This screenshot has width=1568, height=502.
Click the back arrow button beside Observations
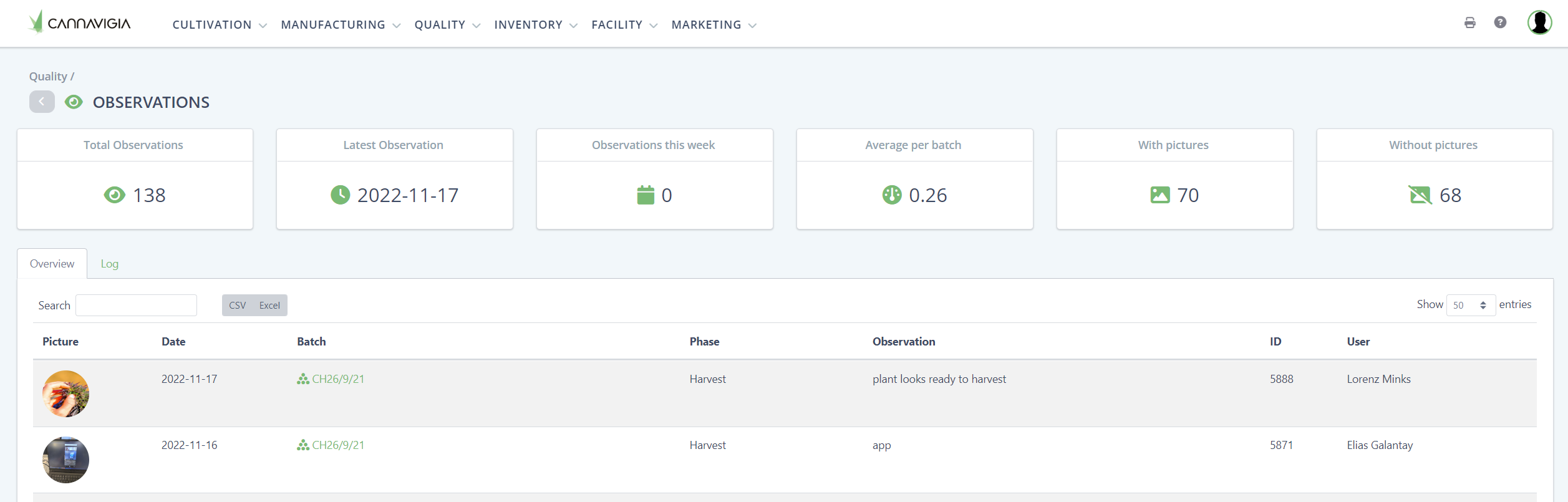pyautogui.click(x=42, y=102)
